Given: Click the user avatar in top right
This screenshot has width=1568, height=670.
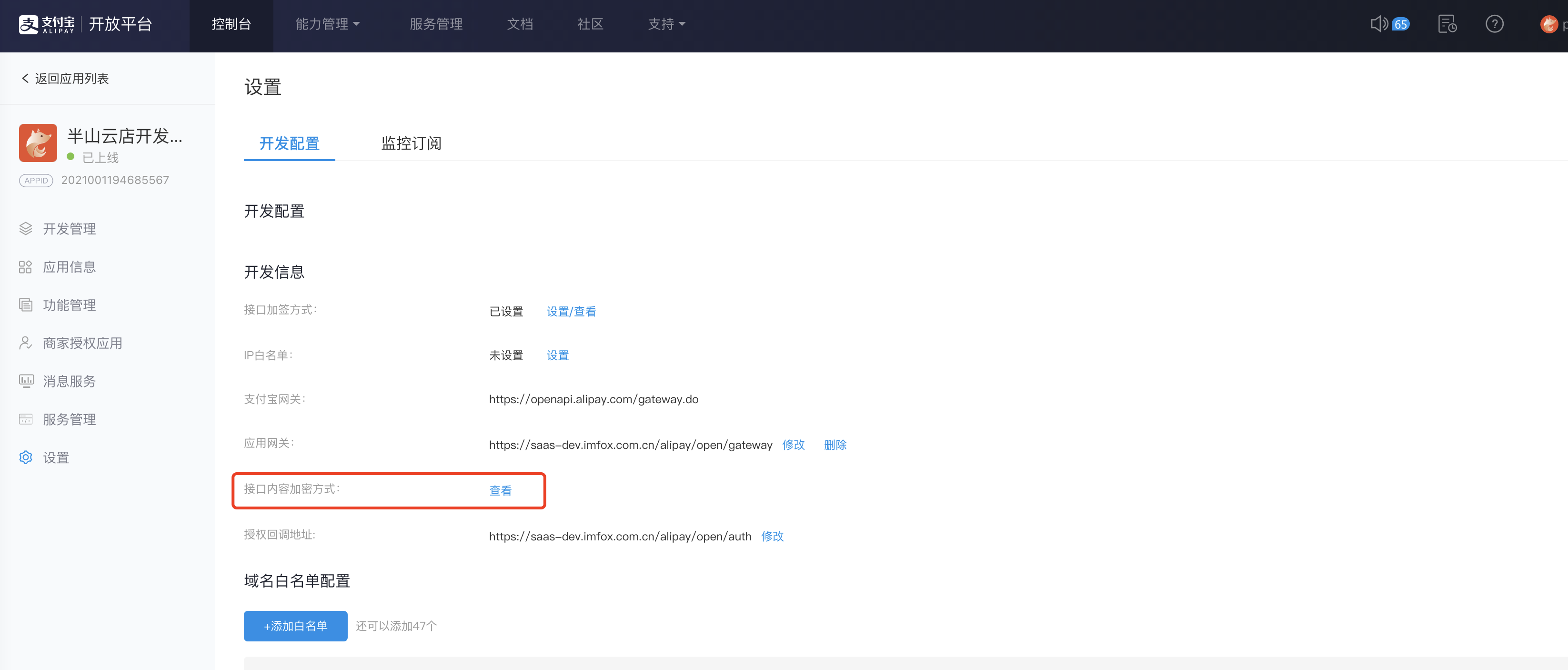Looking at the screenshot, I should (1548, 24).
